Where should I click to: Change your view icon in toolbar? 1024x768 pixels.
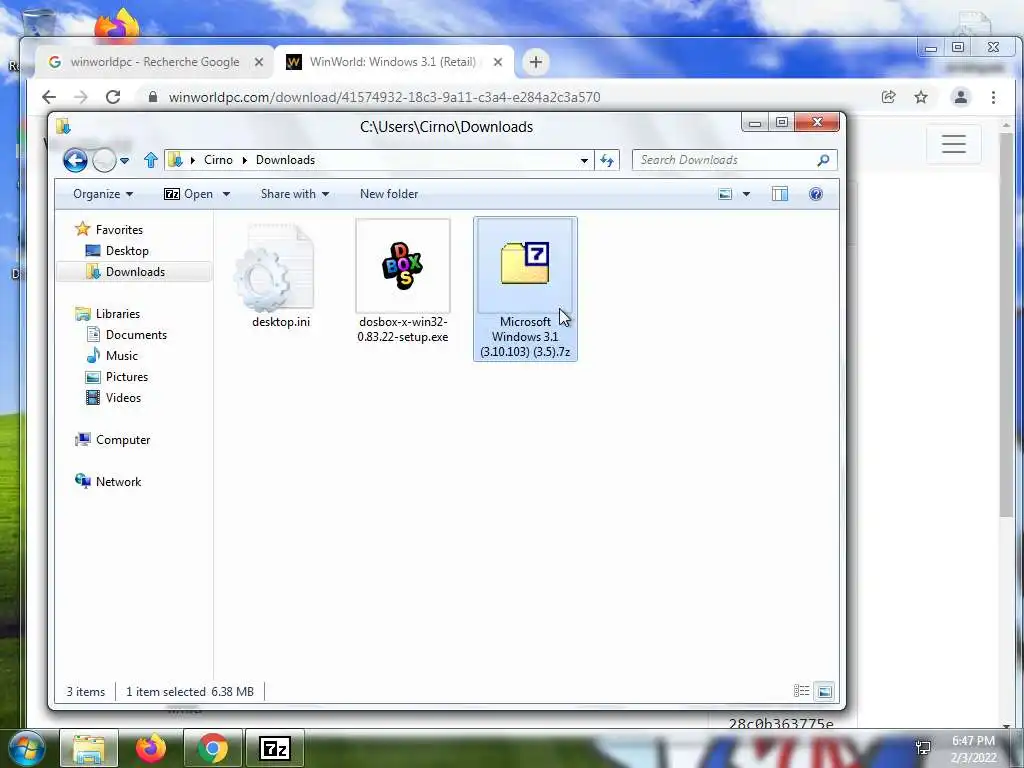click(x=725, y=194)
